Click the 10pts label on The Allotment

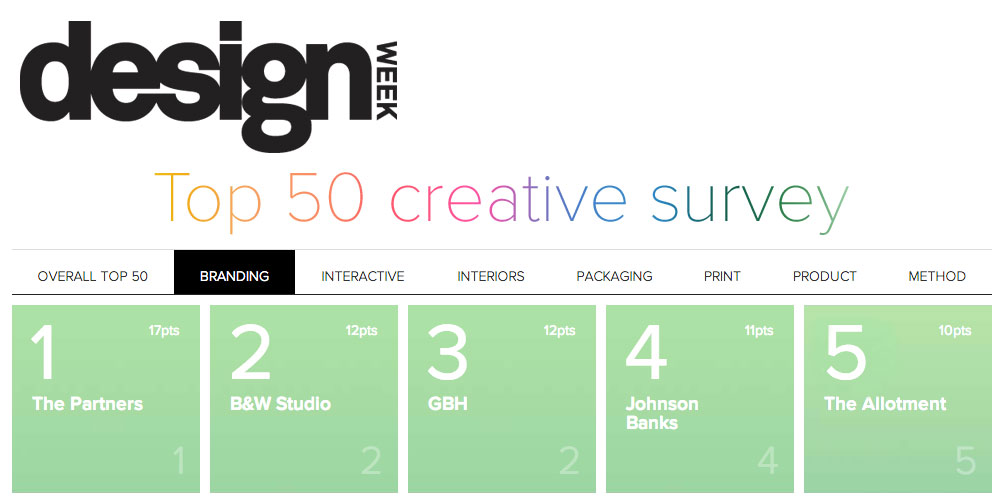tap(955, 331)
